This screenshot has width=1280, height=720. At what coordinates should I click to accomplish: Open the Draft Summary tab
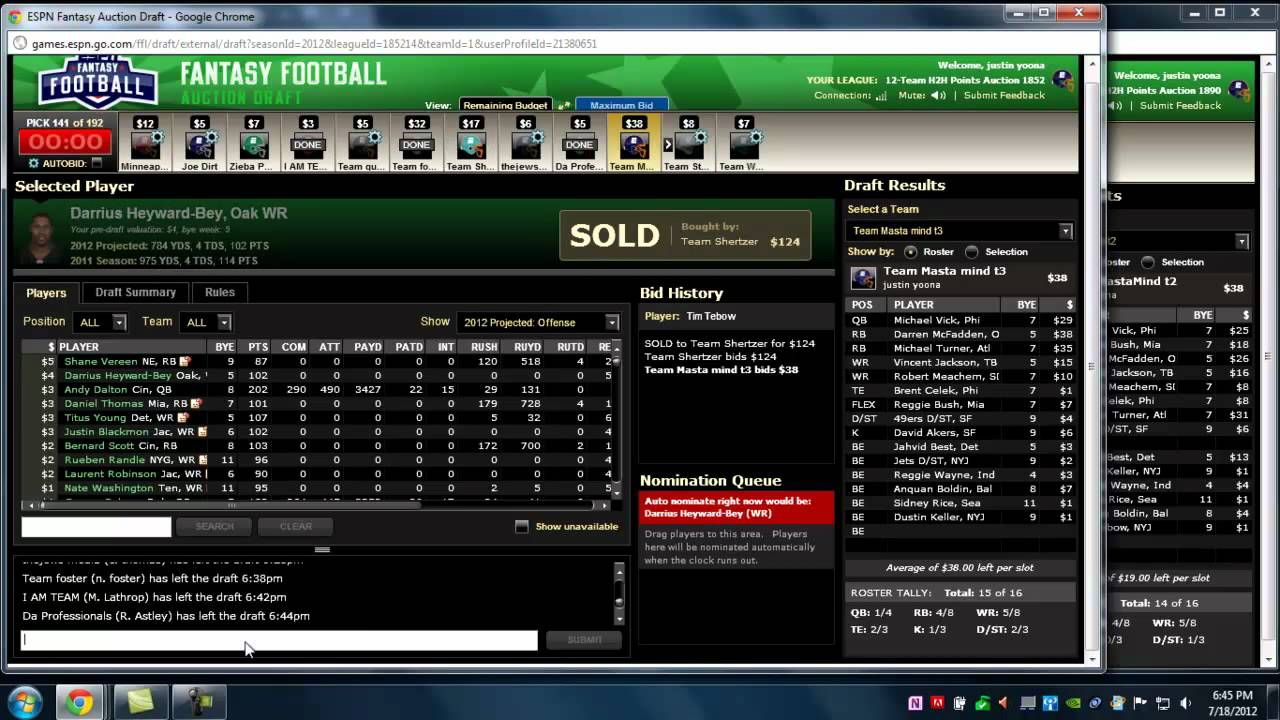click(x=135, y=292)
